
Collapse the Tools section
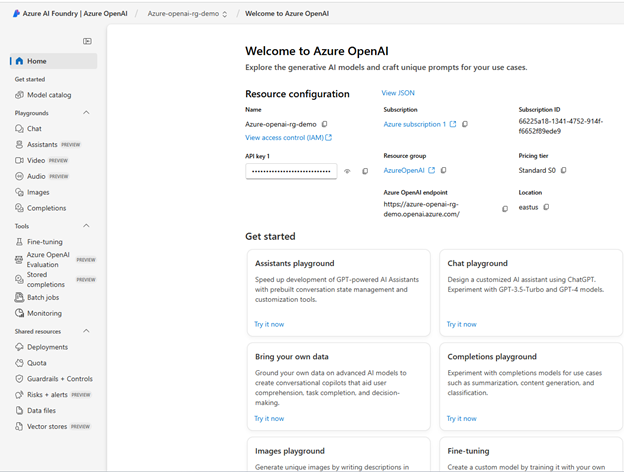(x=86, y=226)
